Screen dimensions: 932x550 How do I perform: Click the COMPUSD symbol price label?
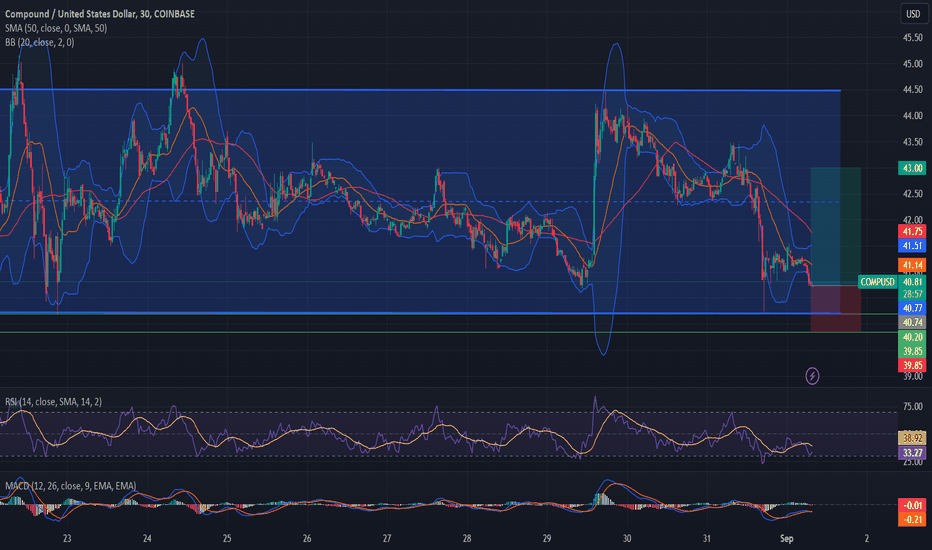point(877,282)
